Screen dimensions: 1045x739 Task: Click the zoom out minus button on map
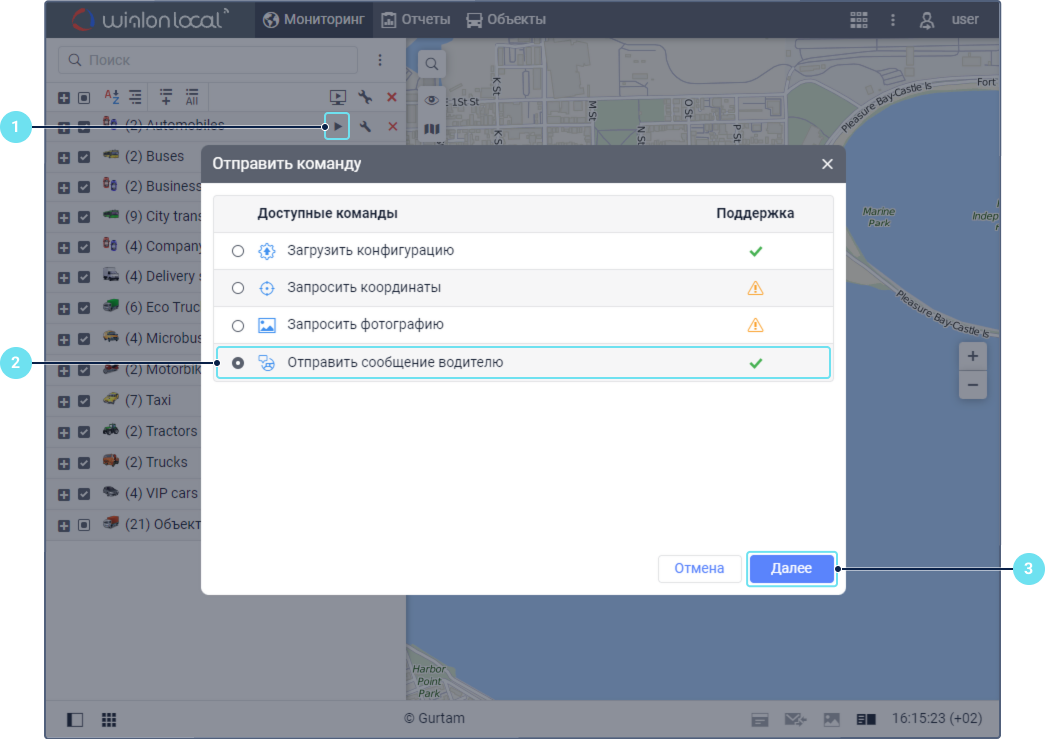pyautogui.click(x=972, y=384)
